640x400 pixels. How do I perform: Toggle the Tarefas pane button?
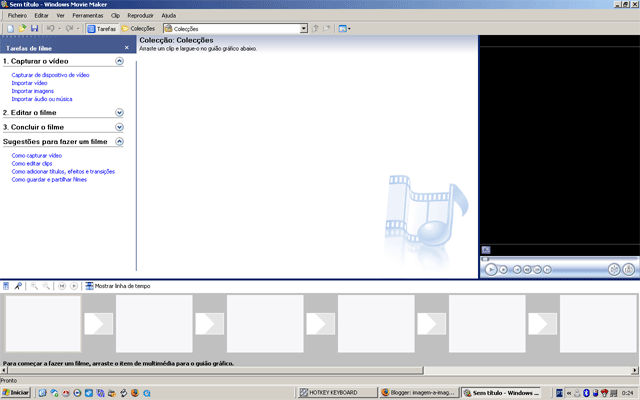(x=102, y=29)
